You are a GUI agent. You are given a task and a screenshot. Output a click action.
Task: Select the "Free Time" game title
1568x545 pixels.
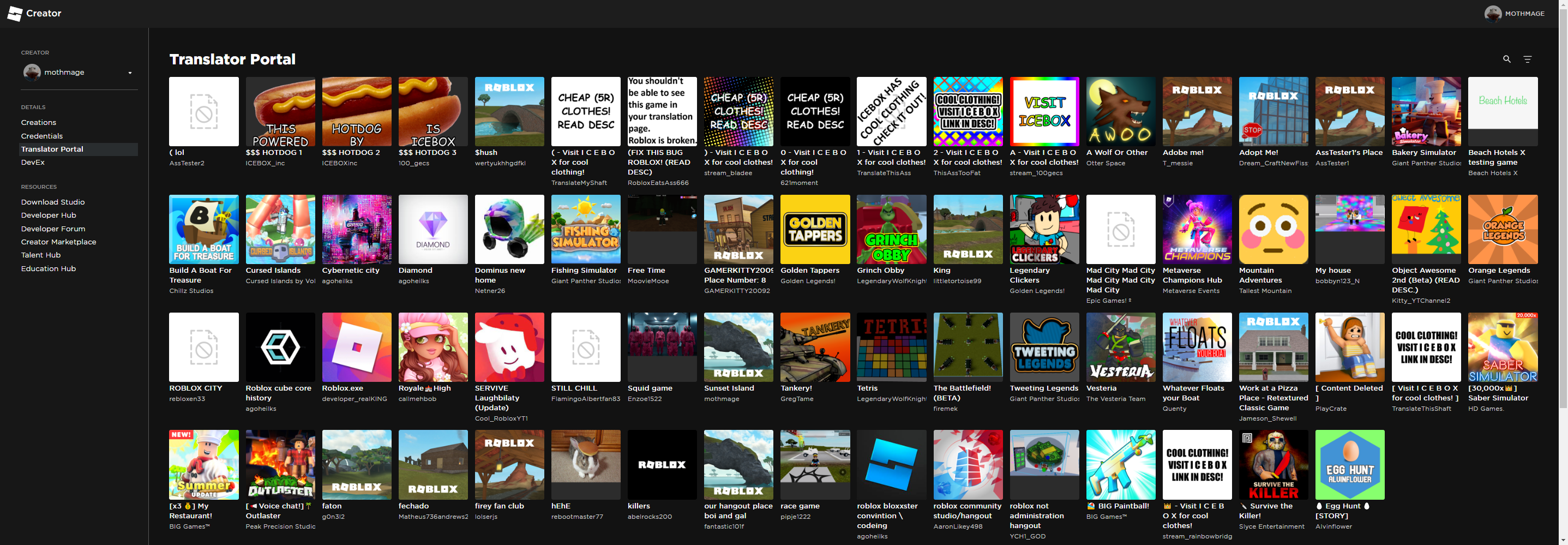pos(646,271)
